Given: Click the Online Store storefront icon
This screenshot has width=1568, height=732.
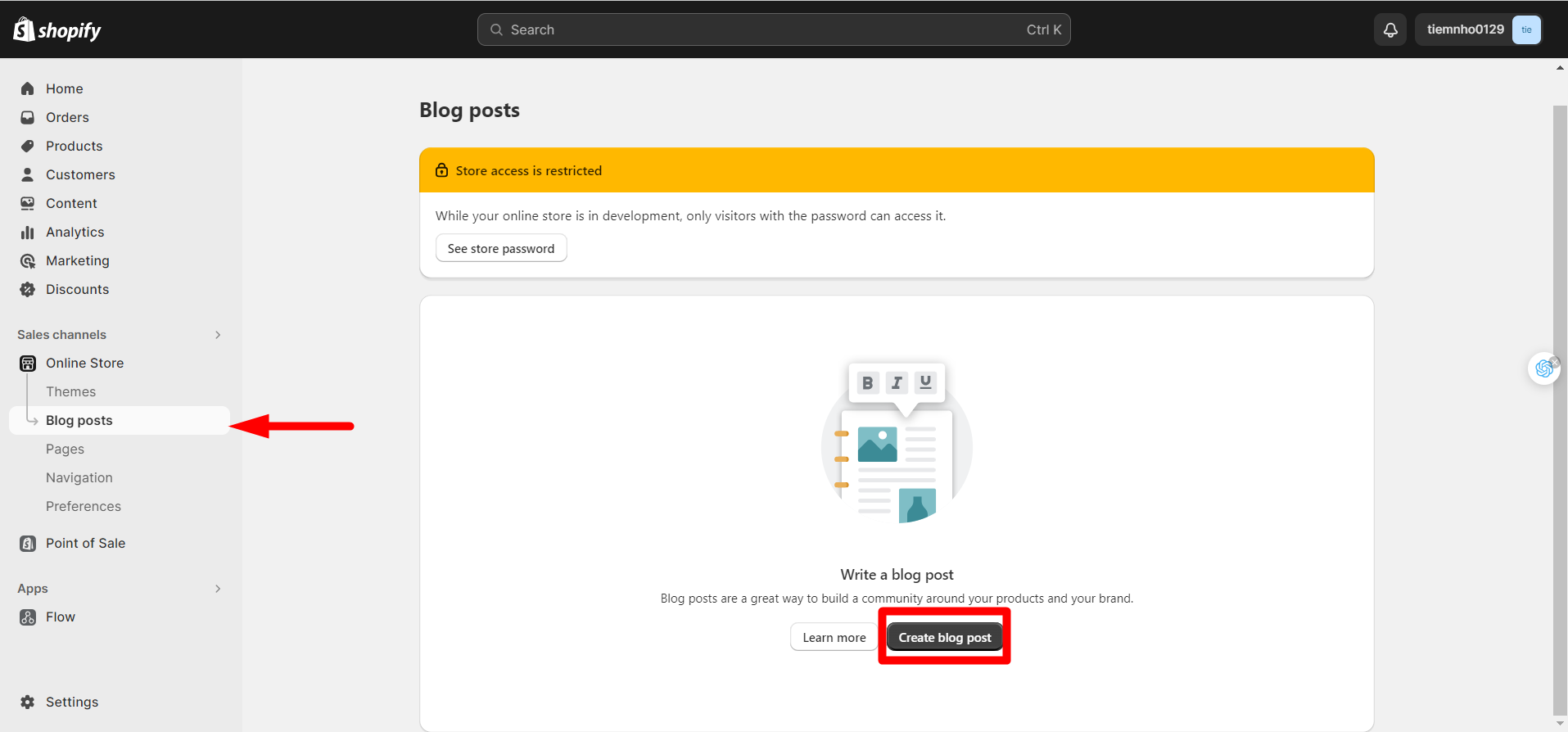Looking at the screenshot, I should pos(28,363).
